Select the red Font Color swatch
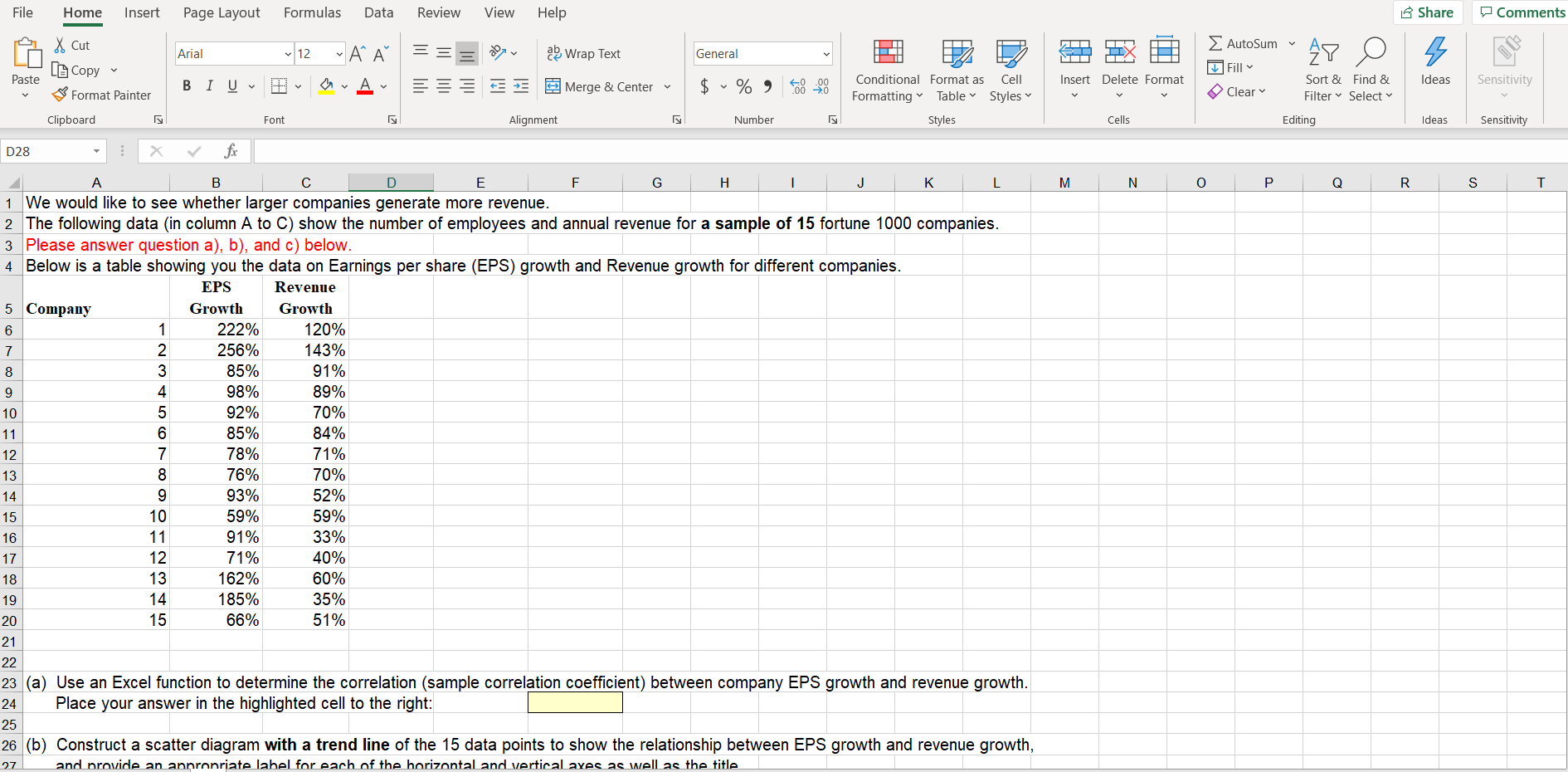This screenshot has width=1568, height=772. [364, 86]
